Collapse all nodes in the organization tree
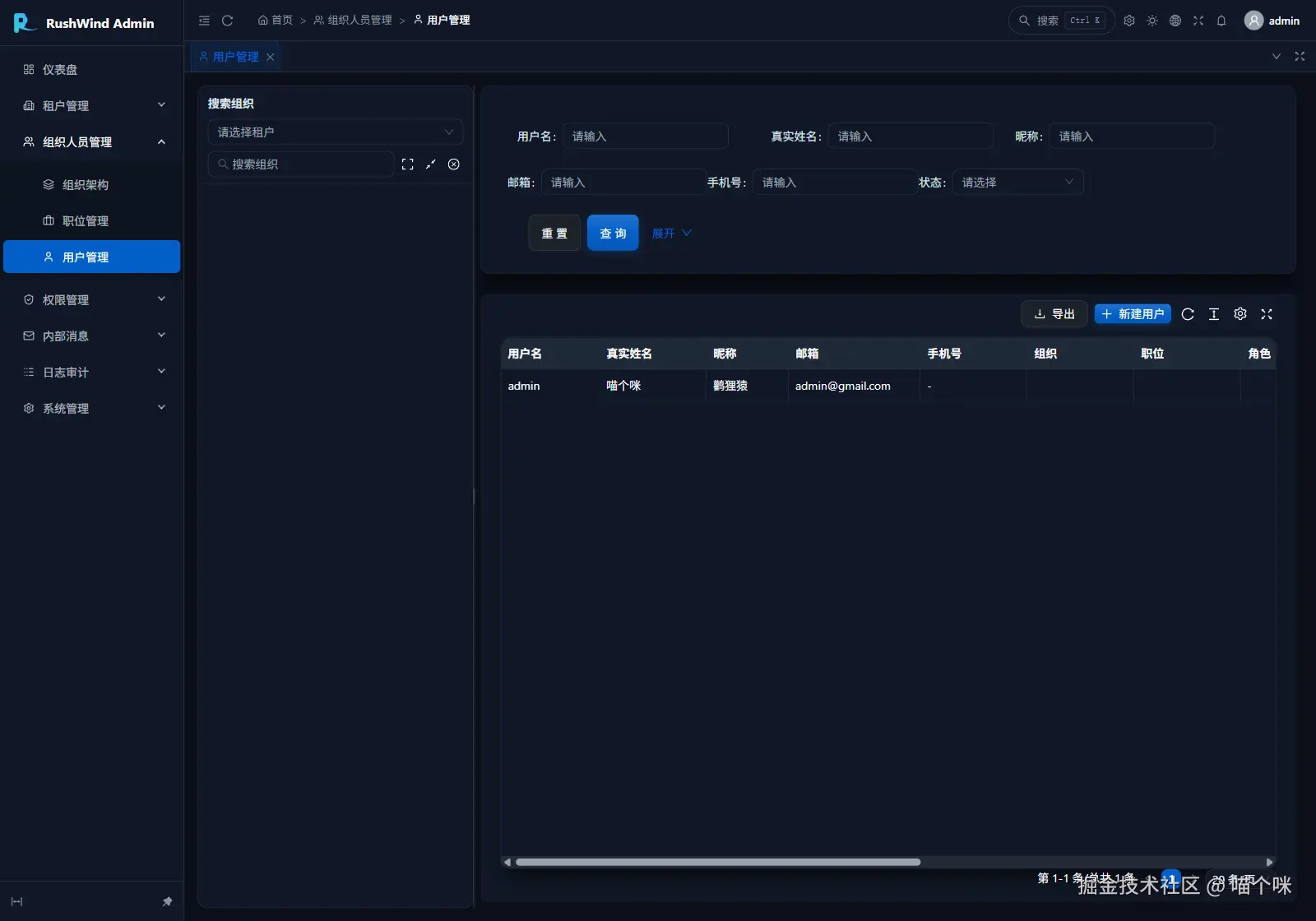The height and width of the screenshot is (921, 1316). point(430,164)
